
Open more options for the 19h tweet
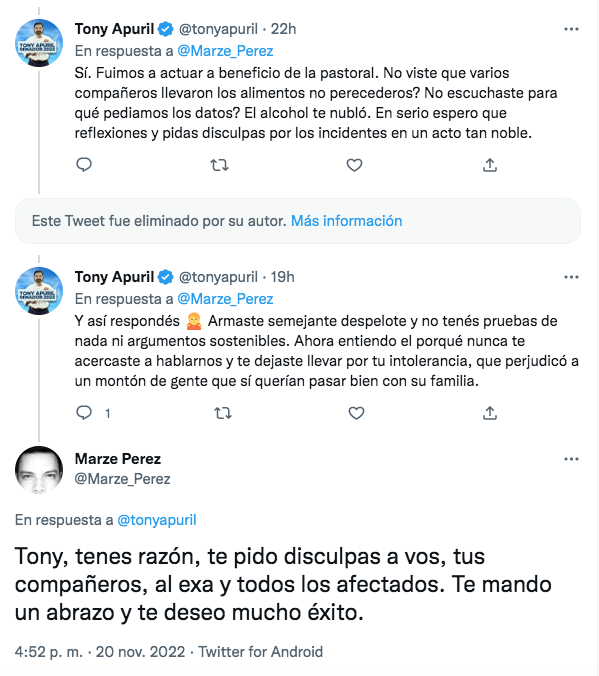[x=571, y=277]
